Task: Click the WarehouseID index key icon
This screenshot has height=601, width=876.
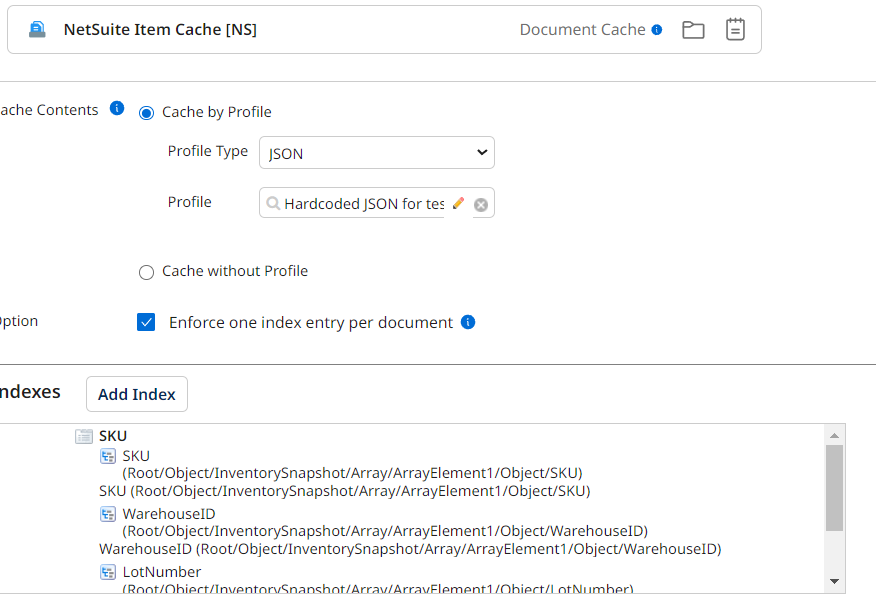Action: [108, 514]
